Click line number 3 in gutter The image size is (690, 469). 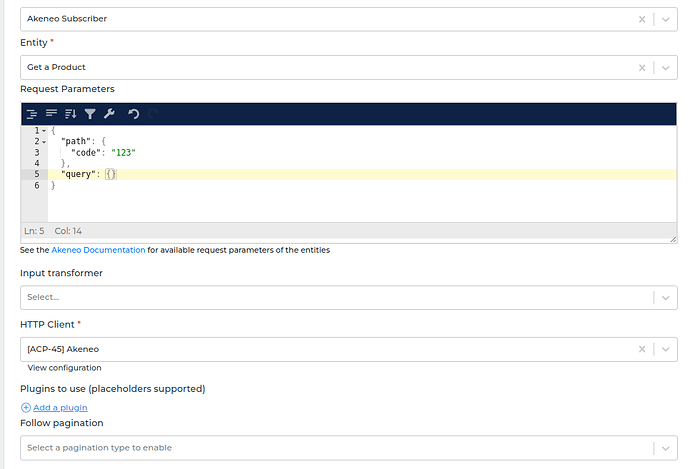[x=37, y=153]
